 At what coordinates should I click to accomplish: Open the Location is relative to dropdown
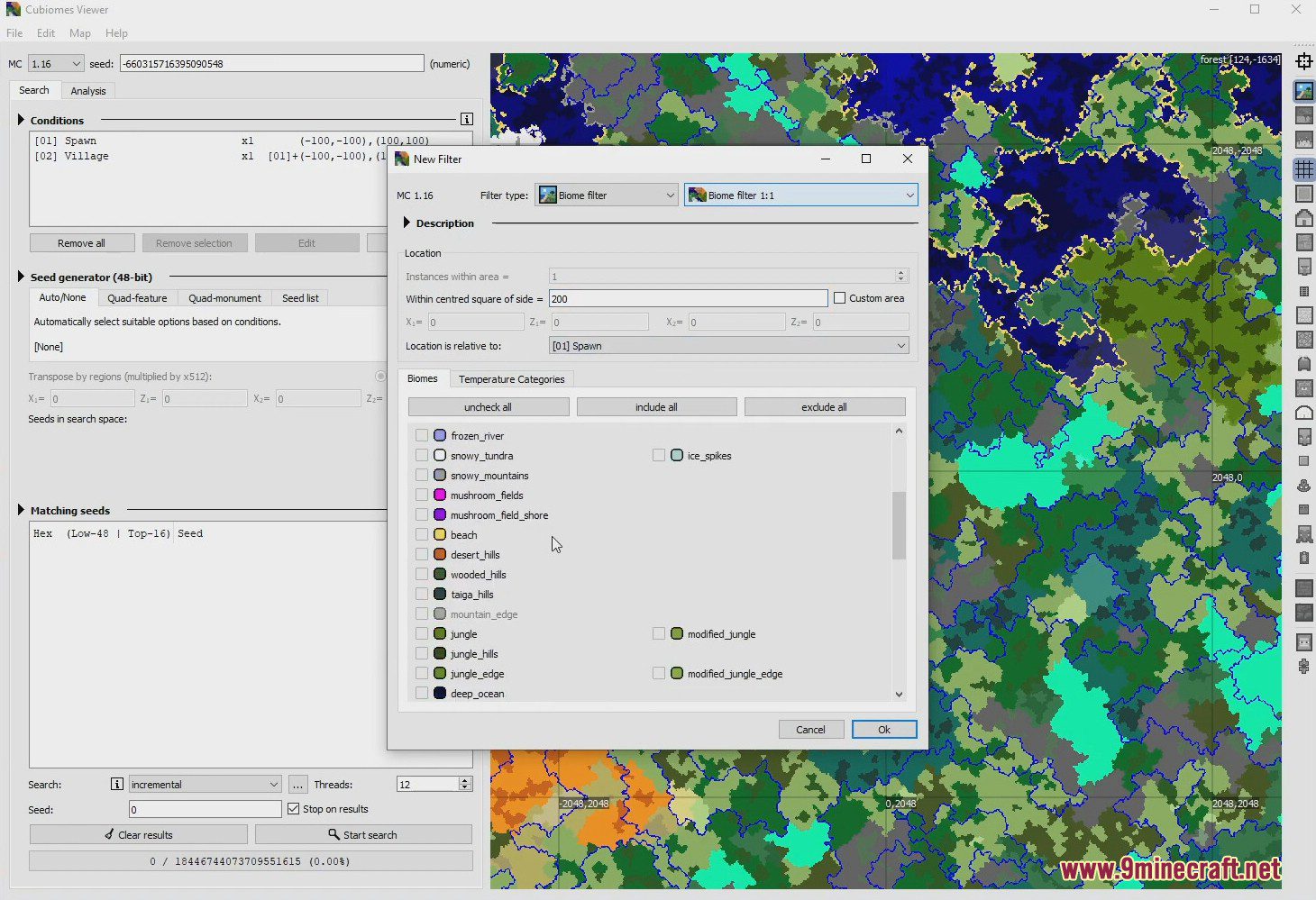728,345
